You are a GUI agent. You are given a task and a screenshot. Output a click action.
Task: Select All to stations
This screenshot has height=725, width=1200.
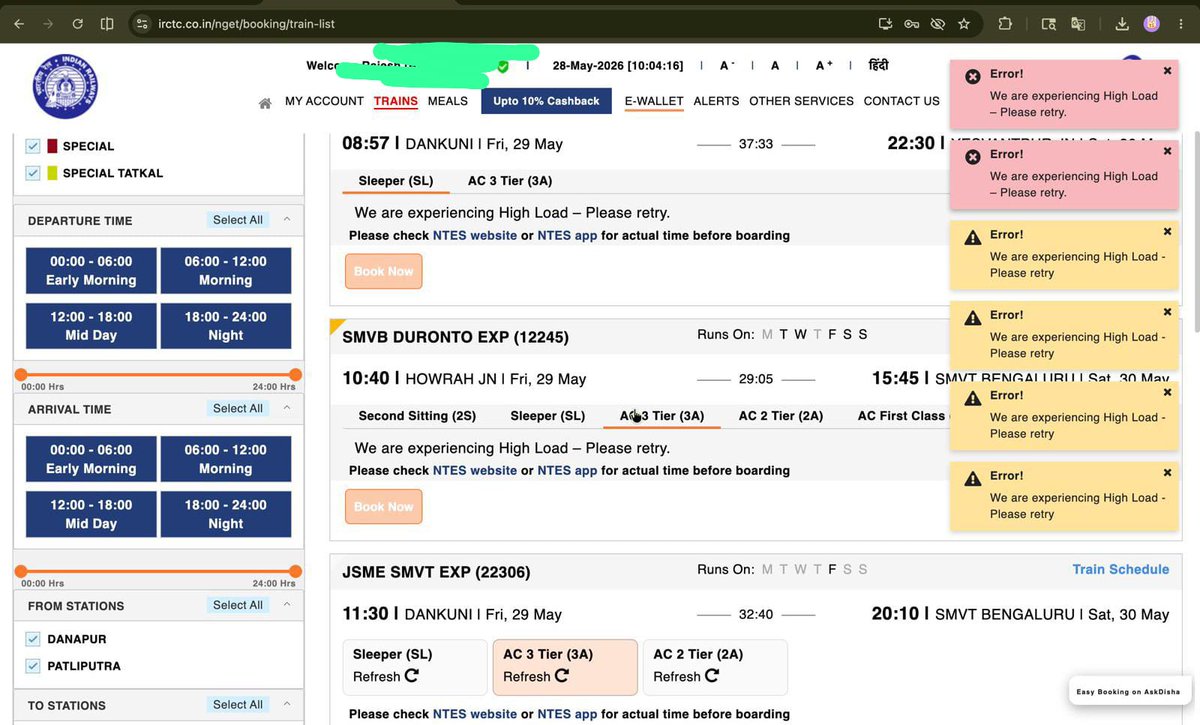pyautogui.click(x=238, y=704)
